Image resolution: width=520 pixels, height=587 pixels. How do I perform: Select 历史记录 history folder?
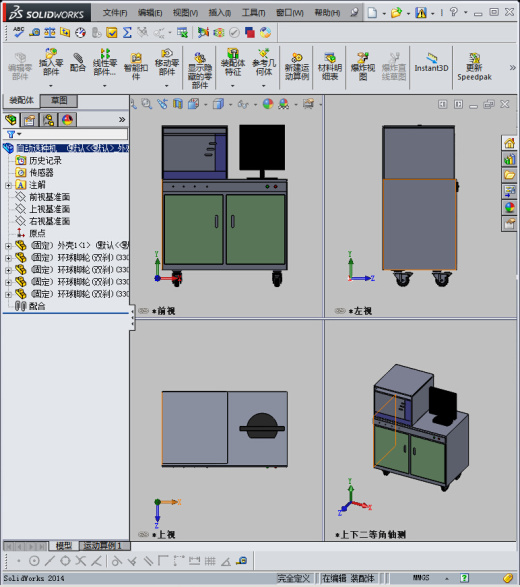[45, 161]
